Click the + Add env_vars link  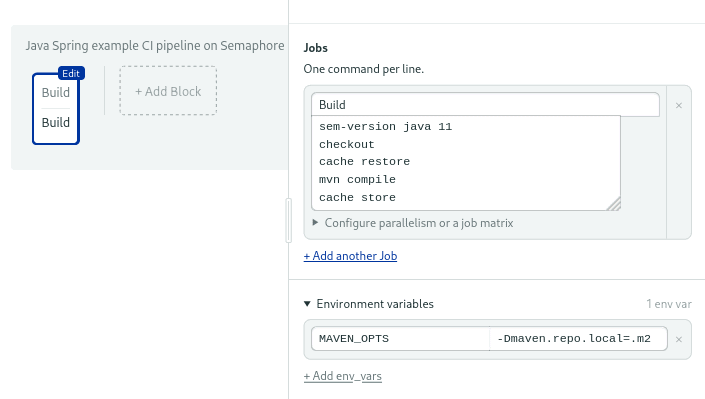[x=343, y=376]
